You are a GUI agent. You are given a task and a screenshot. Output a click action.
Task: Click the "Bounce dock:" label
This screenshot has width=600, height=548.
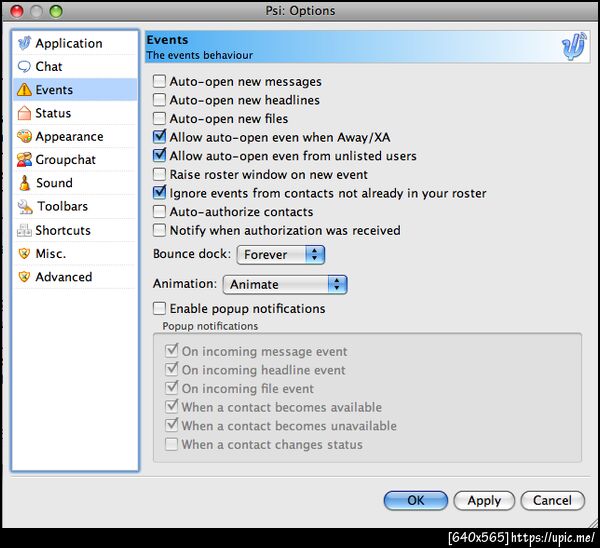coord(192,254)
